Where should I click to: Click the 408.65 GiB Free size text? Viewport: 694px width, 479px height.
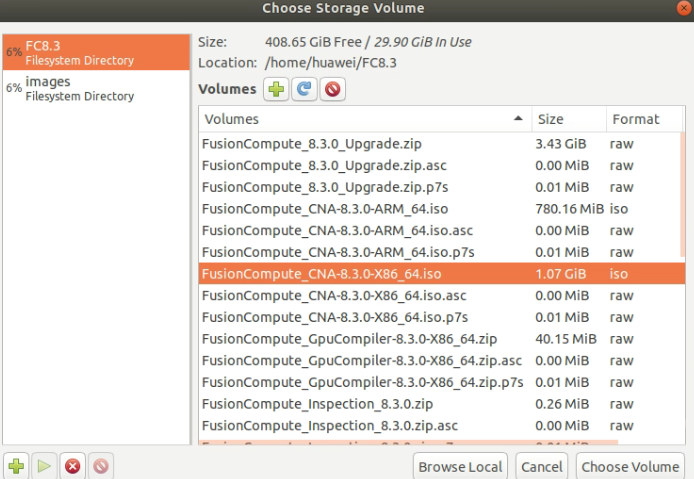tap(313, 42)
